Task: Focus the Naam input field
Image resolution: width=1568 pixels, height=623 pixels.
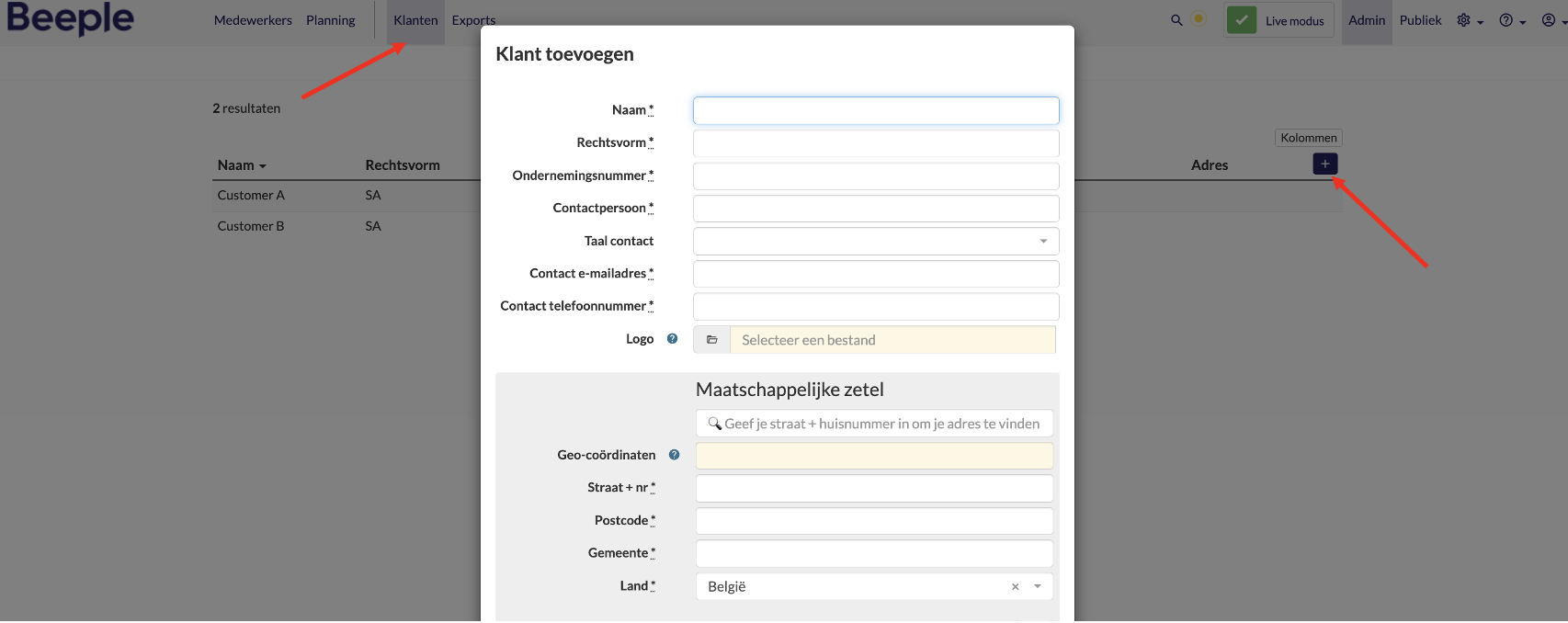Action: 876,110
